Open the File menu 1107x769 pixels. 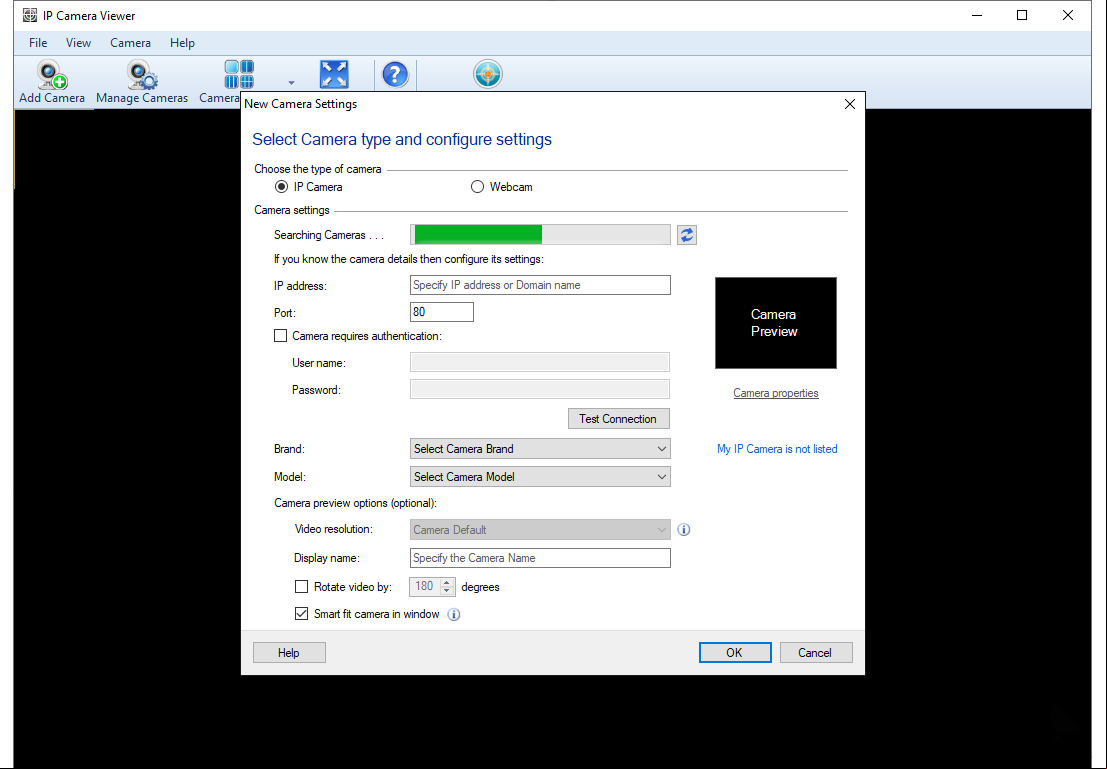pos(38,43)
